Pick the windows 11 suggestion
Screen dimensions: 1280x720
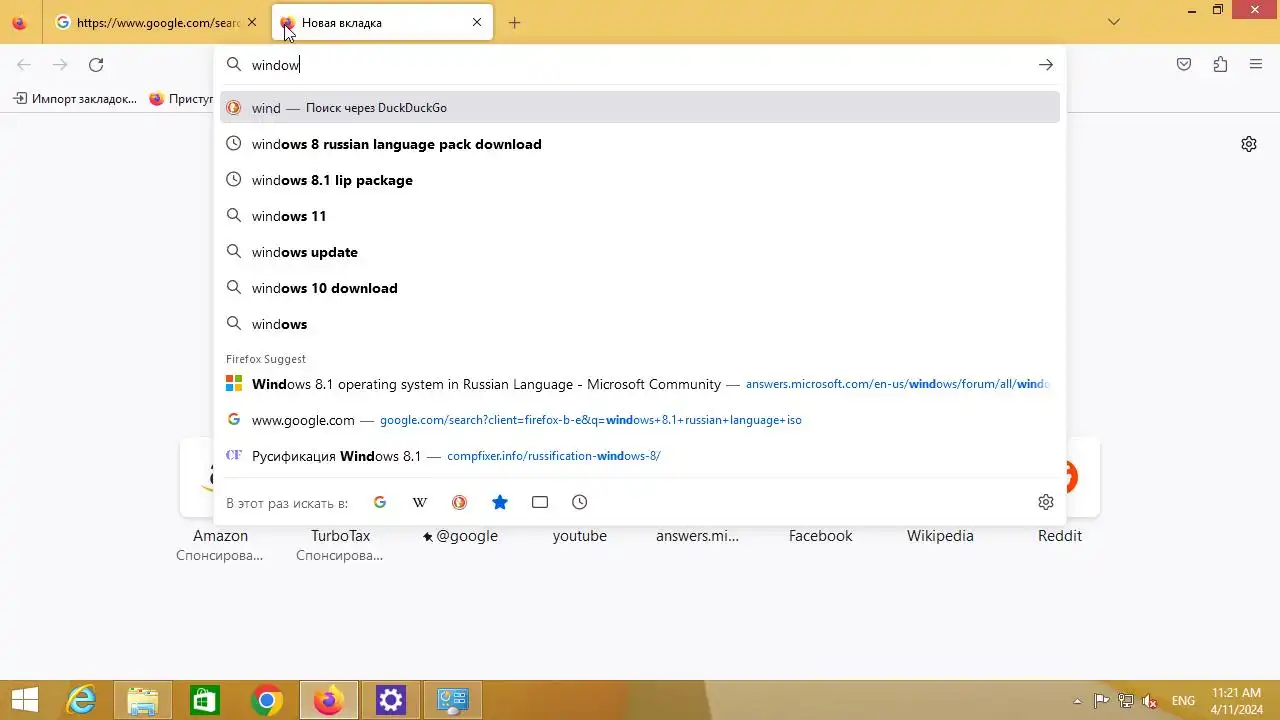[x=640, y=216]
